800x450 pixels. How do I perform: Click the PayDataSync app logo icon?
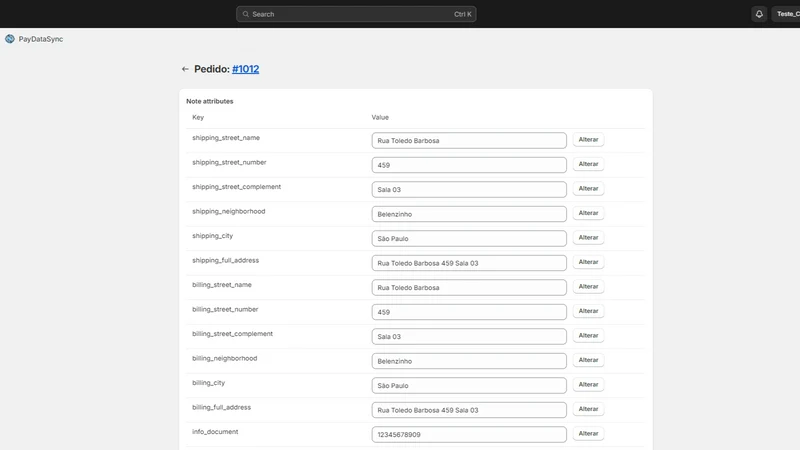coord(10,39)
